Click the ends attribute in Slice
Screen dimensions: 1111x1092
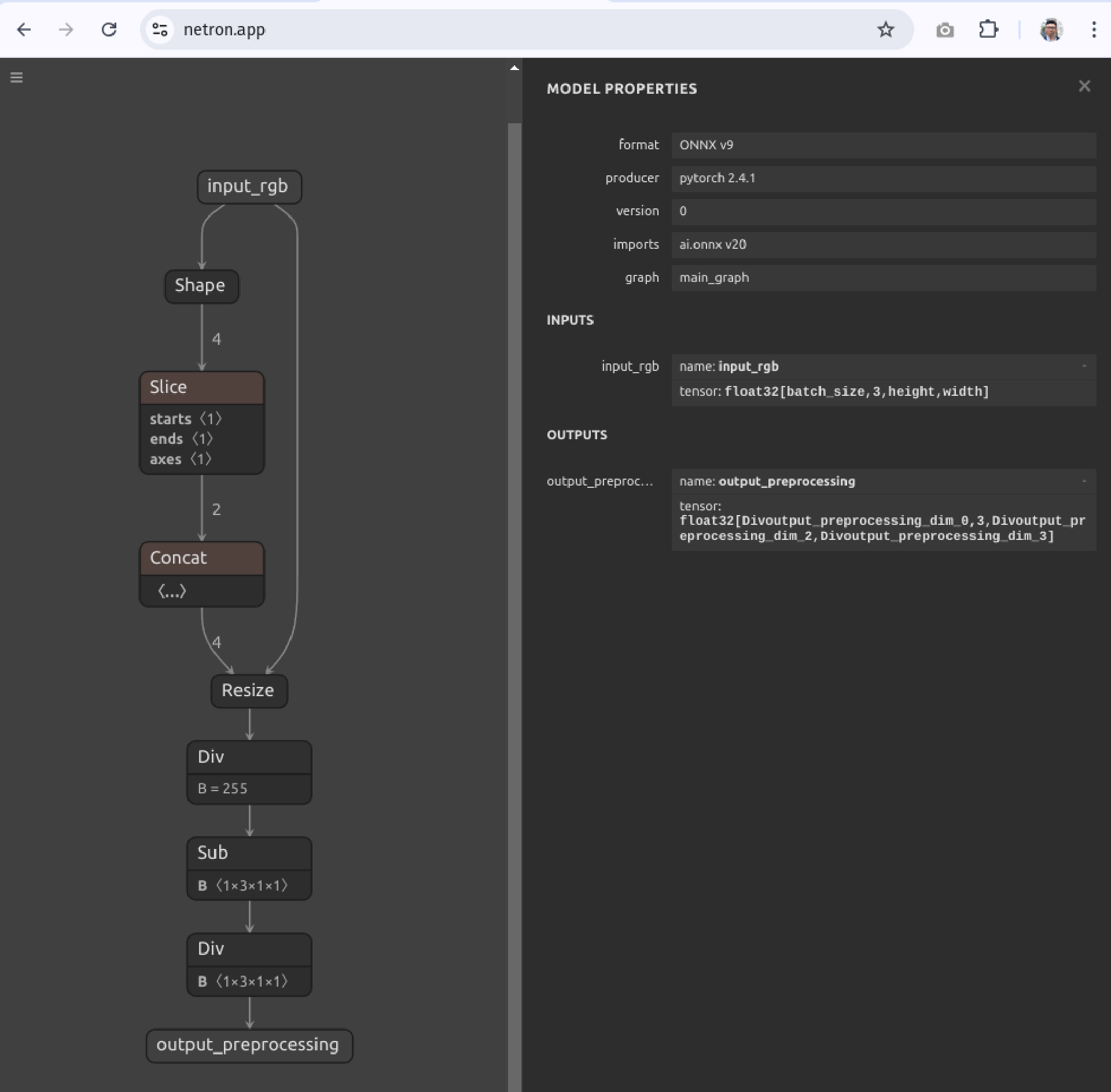point(181,439)
